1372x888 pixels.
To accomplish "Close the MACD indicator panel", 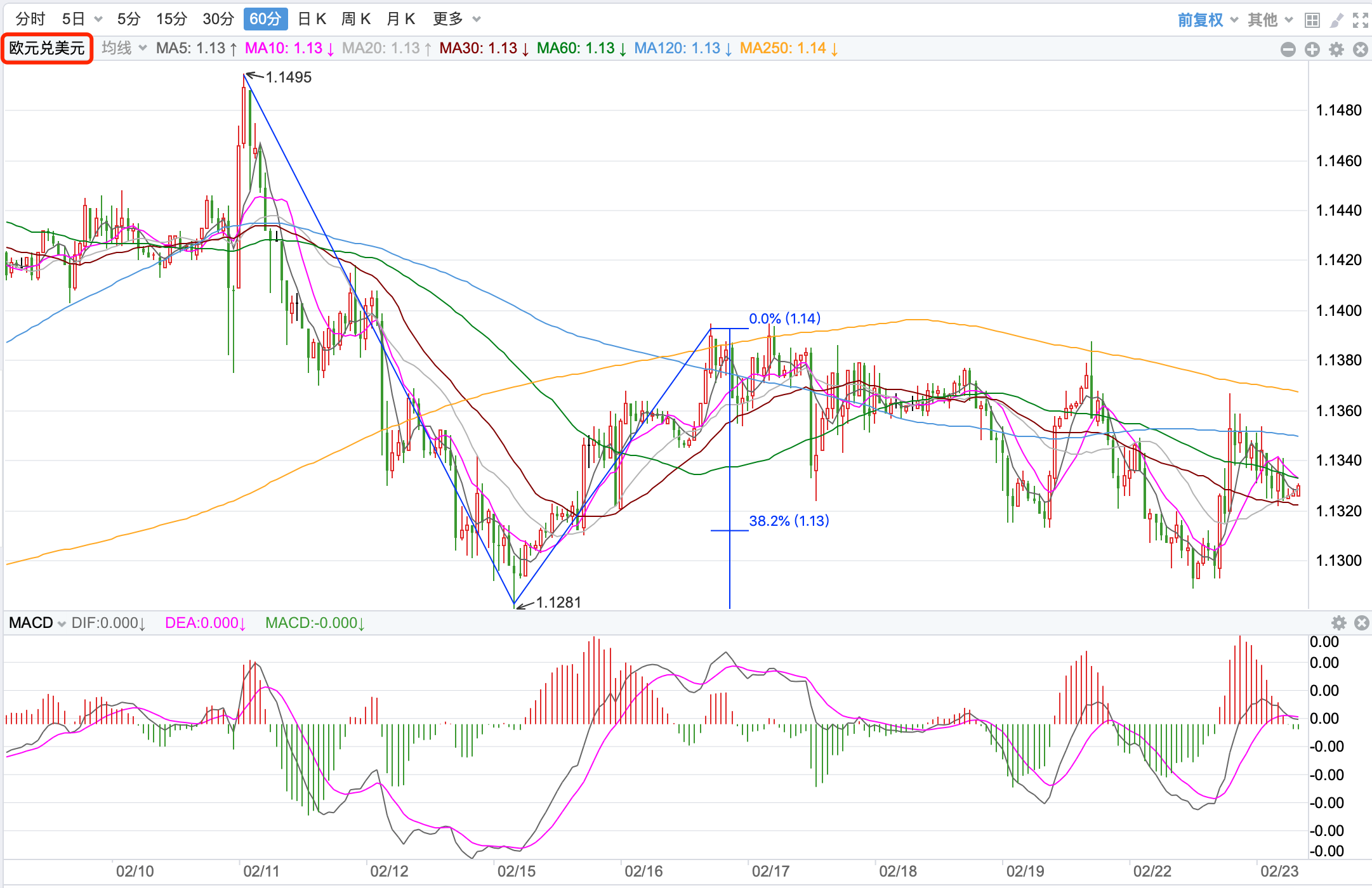I will (x=1362, y=623).
